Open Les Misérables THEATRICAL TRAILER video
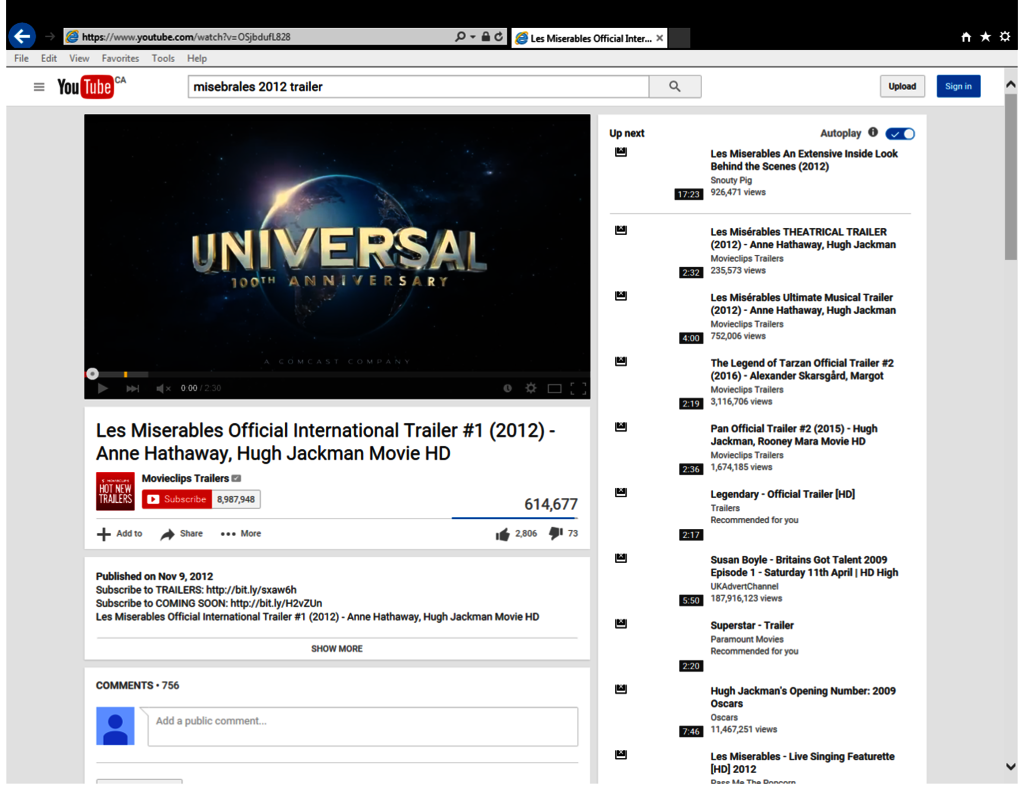Image resolution: width=1024 pixels, height=790 pixels. coord(803,238)
